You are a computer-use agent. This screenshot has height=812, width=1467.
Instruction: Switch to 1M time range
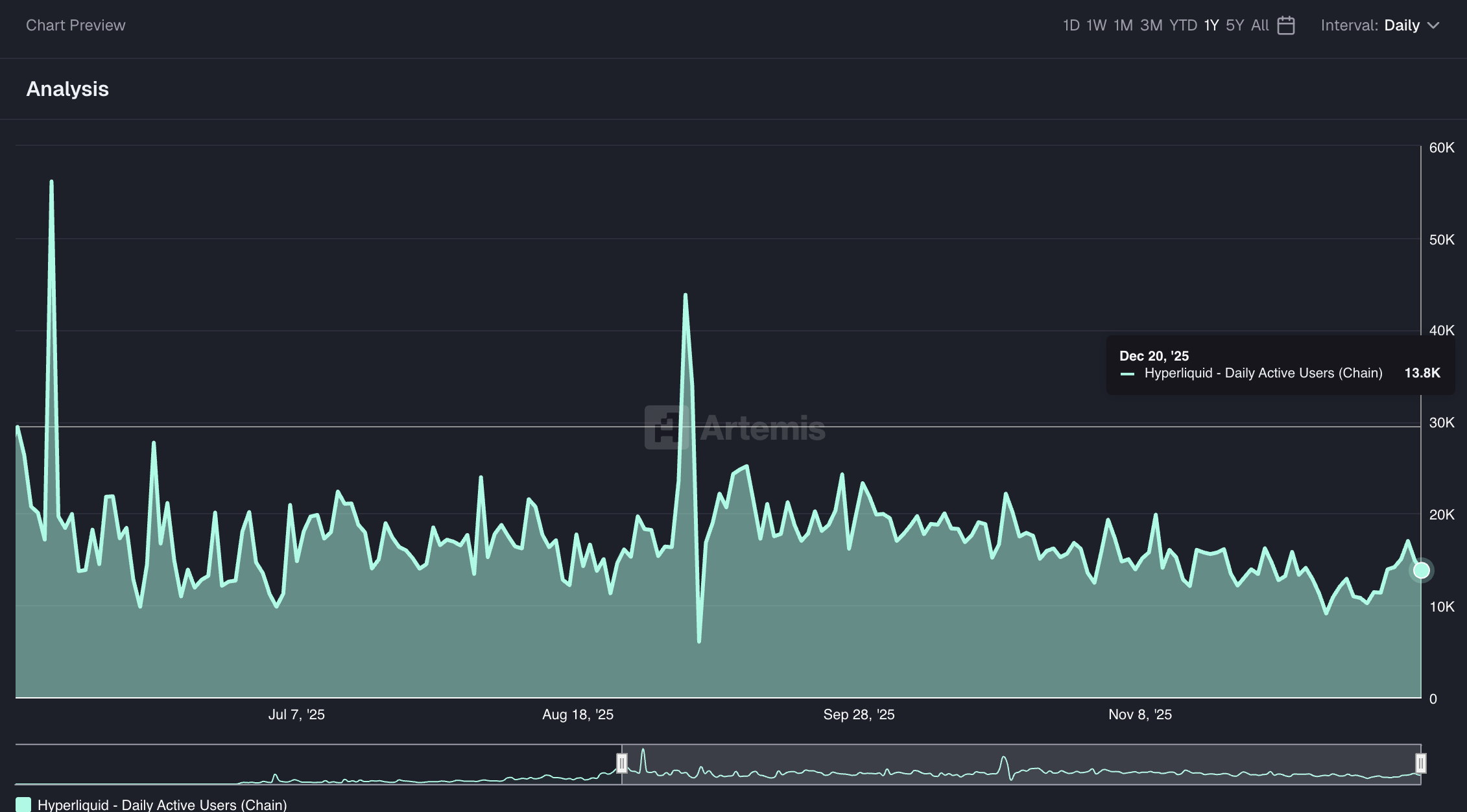point(1123,25)
